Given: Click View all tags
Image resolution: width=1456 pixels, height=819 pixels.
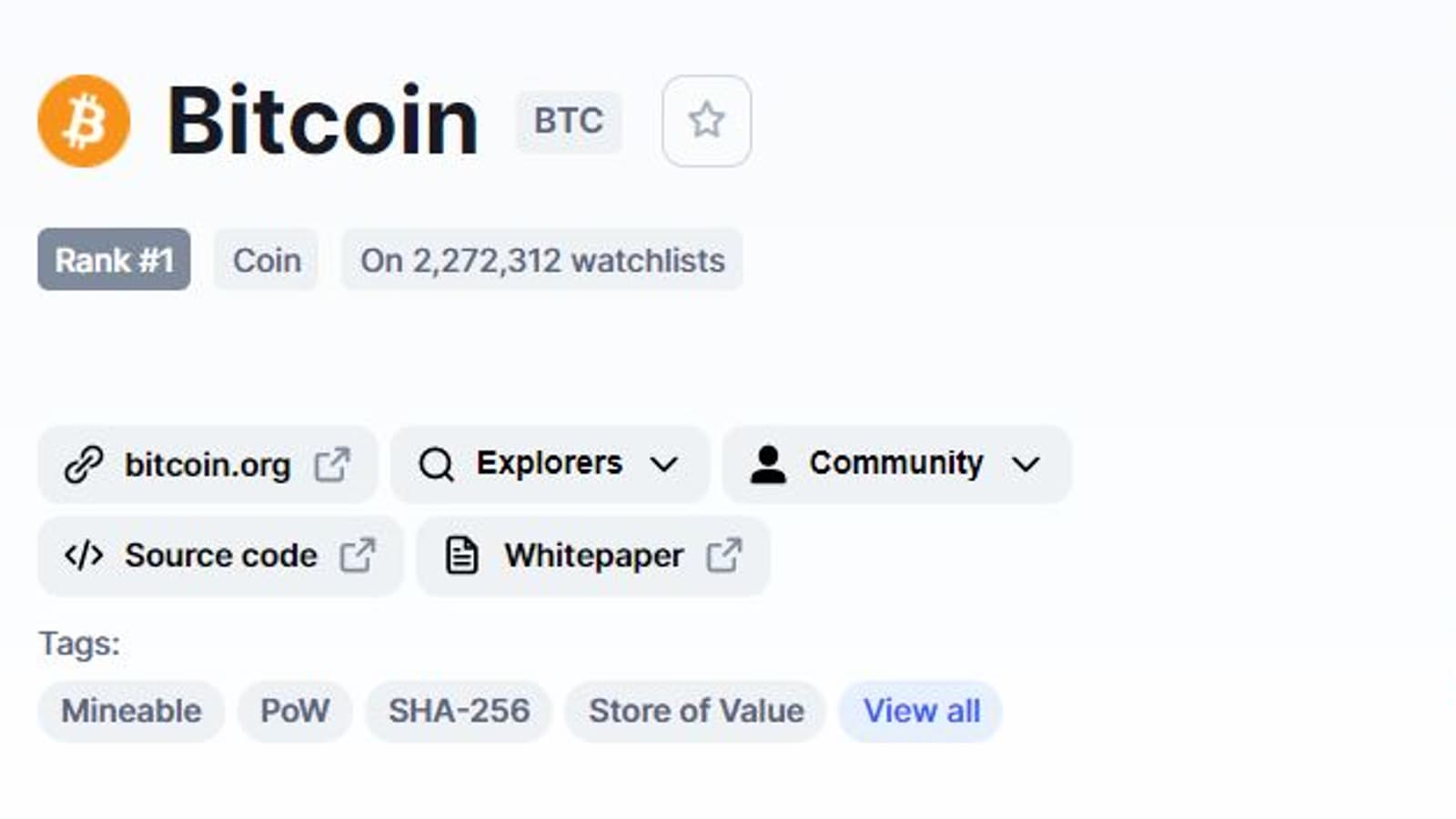Looking at the screenshot, I should pyautogui.click(x=921, y=711).
